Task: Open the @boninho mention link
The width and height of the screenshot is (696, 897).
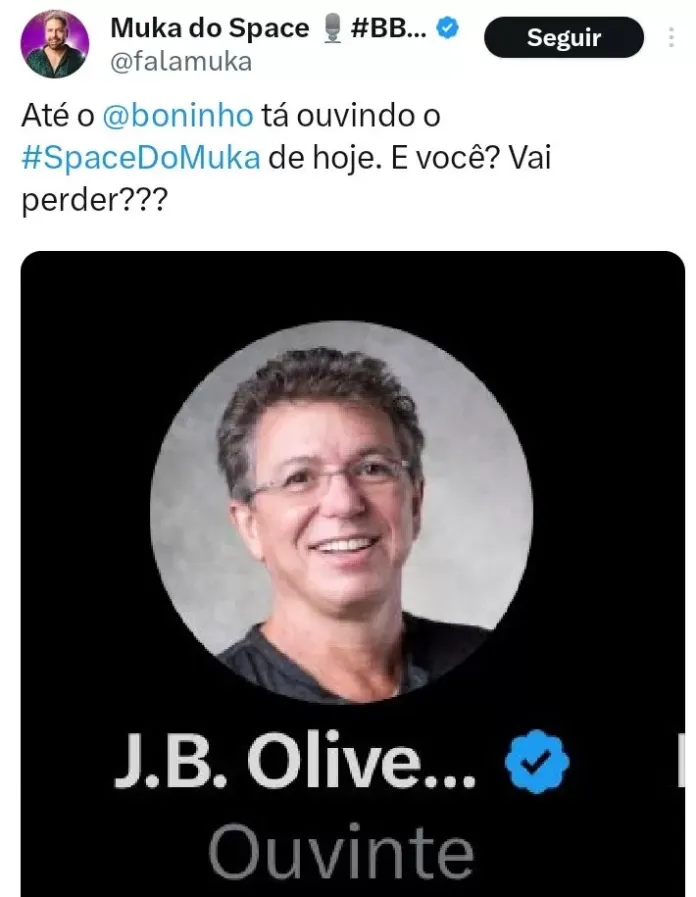Action: click(x=178, y=116)
